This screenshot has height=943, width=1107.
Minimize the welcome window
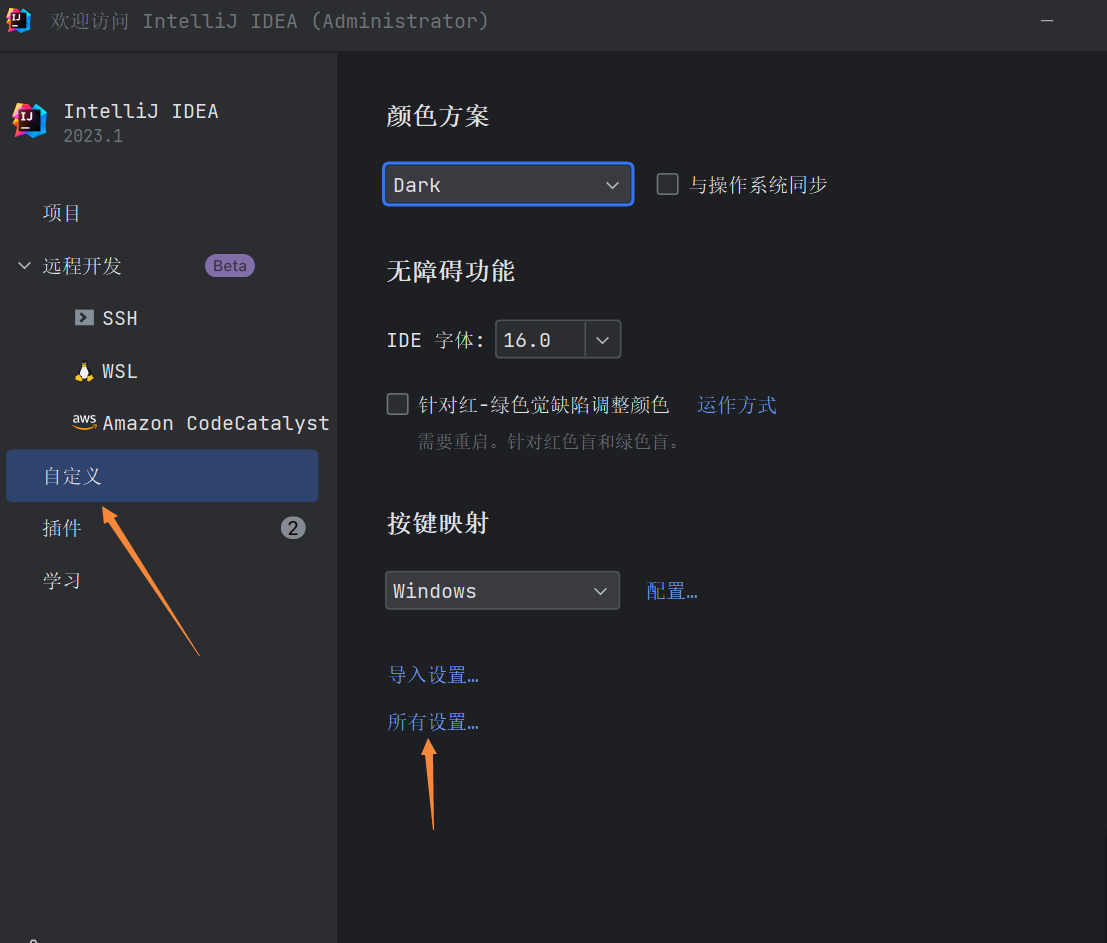[1047, 21]
